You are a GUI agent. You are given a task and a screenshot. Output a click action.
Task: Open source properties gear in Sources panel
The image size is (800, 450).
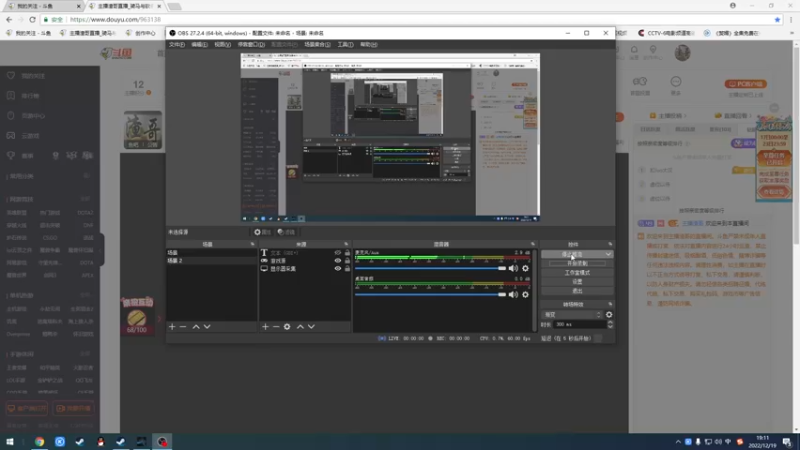click(287, 327)
